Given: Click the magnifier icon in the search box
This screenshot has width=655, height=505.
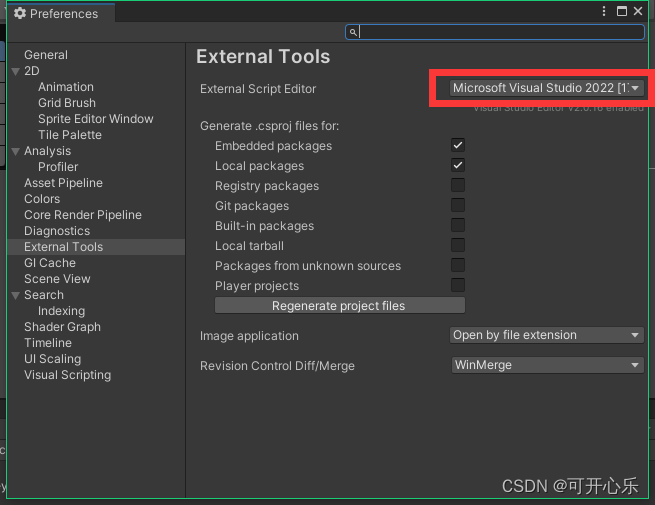Looking at the screenshot, I should pos(353,32).
